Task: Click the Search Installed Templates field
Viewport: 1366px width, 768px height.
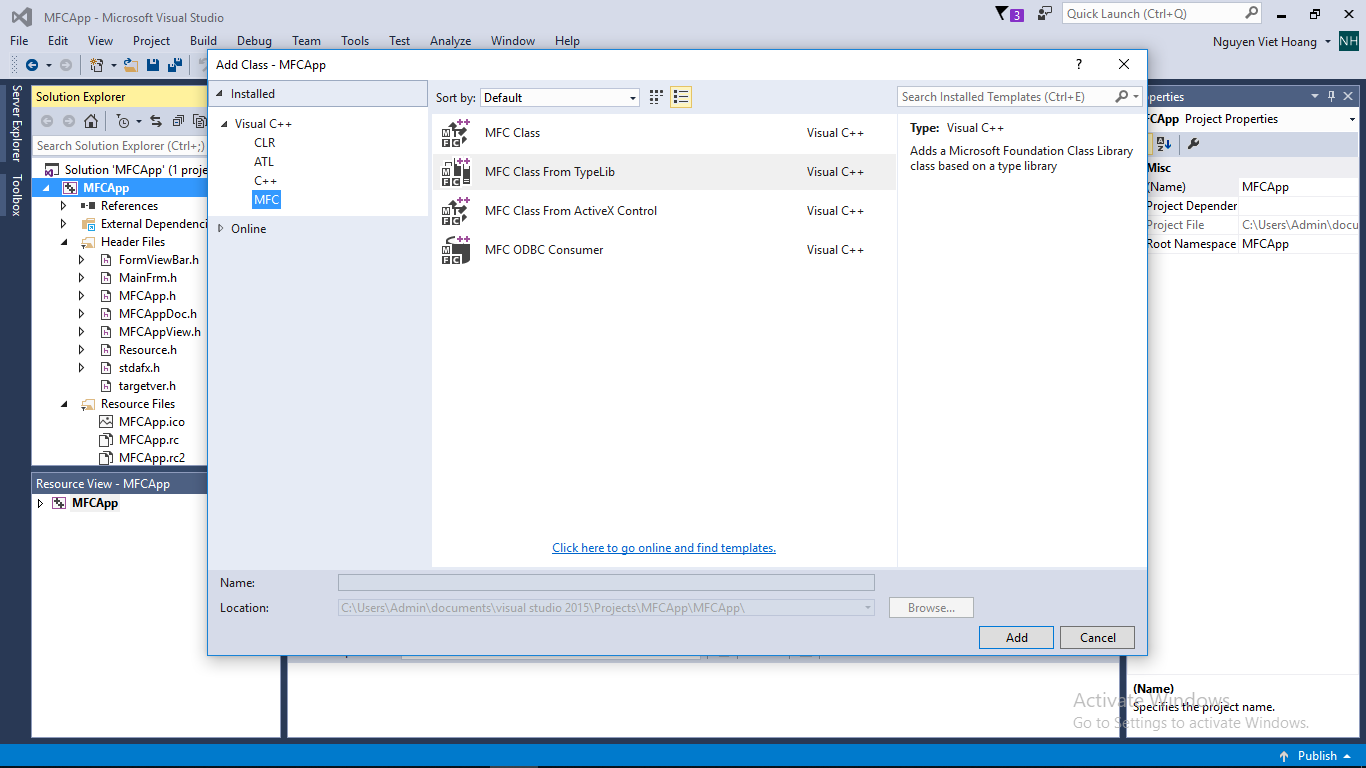Action: (1005, 97)
